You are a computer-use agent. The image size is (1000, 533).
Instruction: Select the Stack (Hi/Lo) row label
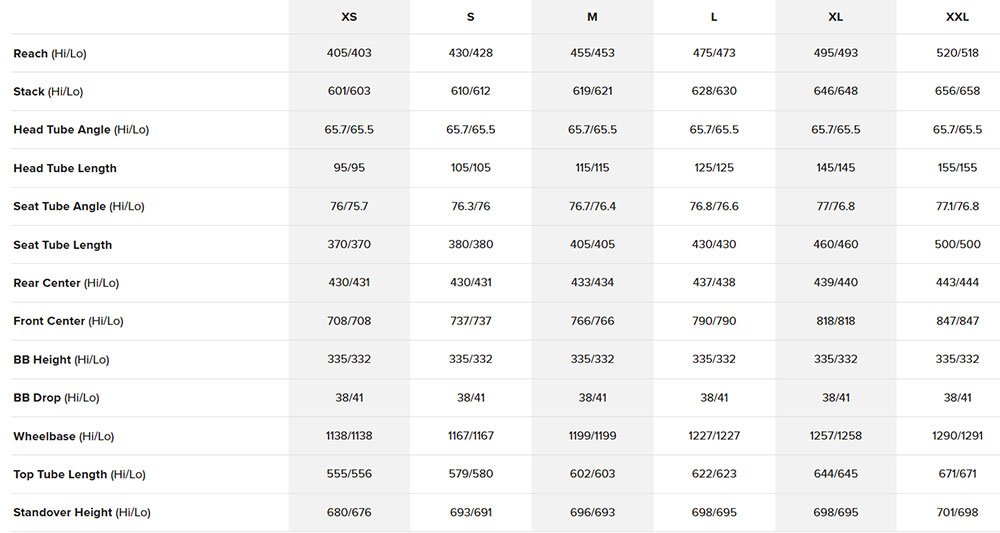coord(48,92)
